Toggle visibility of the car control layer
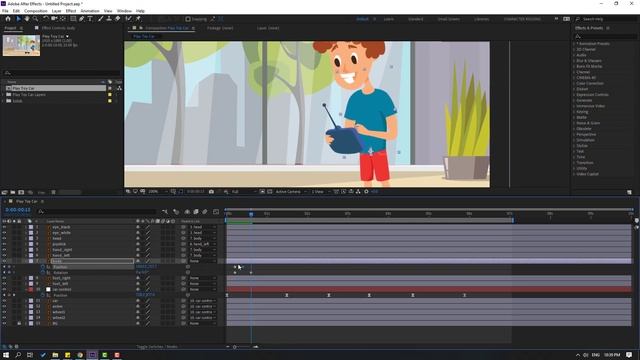The image size is (640, 360). tap(4, 289)
